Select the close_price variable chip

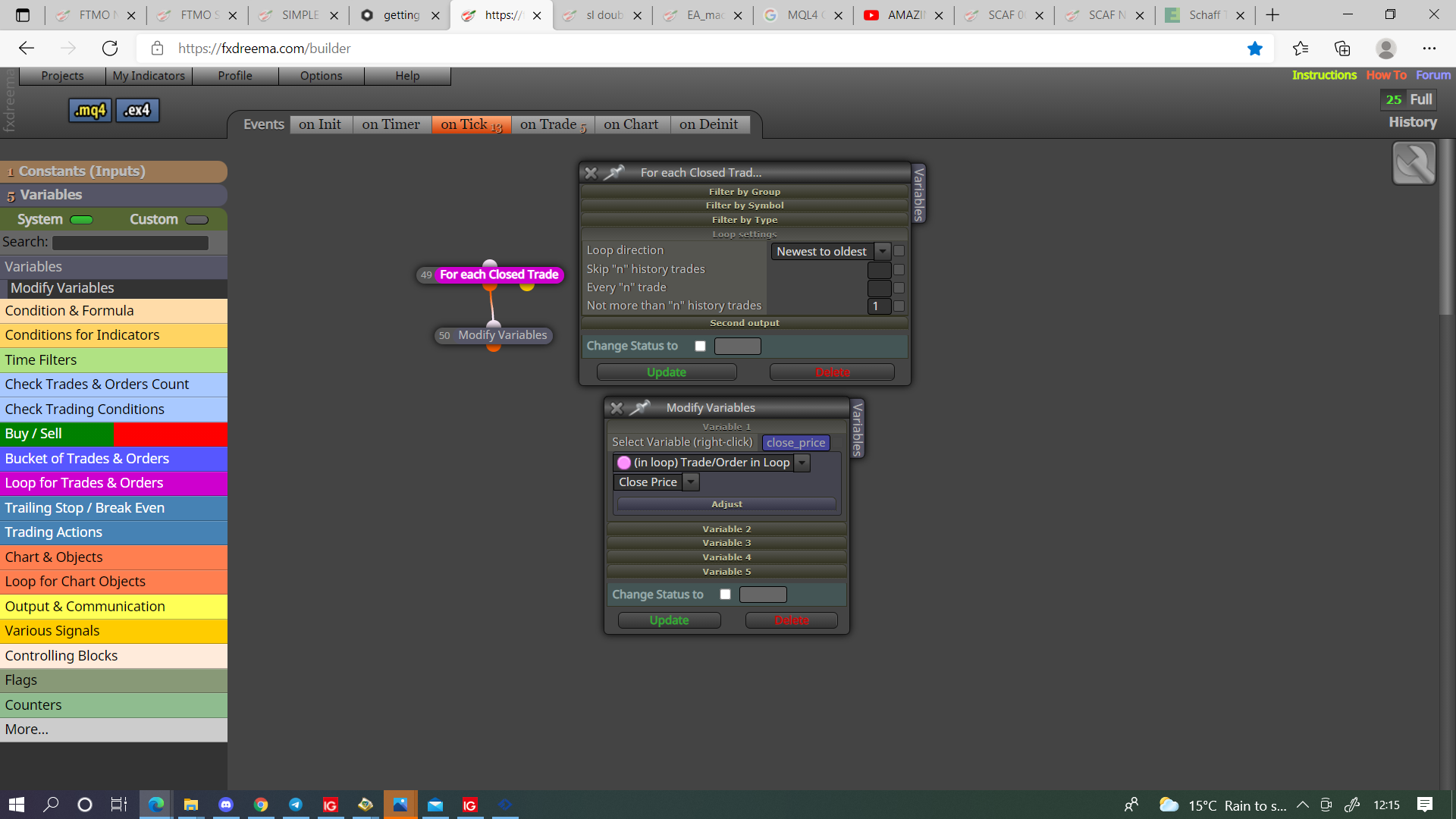(x=795, y=443)
